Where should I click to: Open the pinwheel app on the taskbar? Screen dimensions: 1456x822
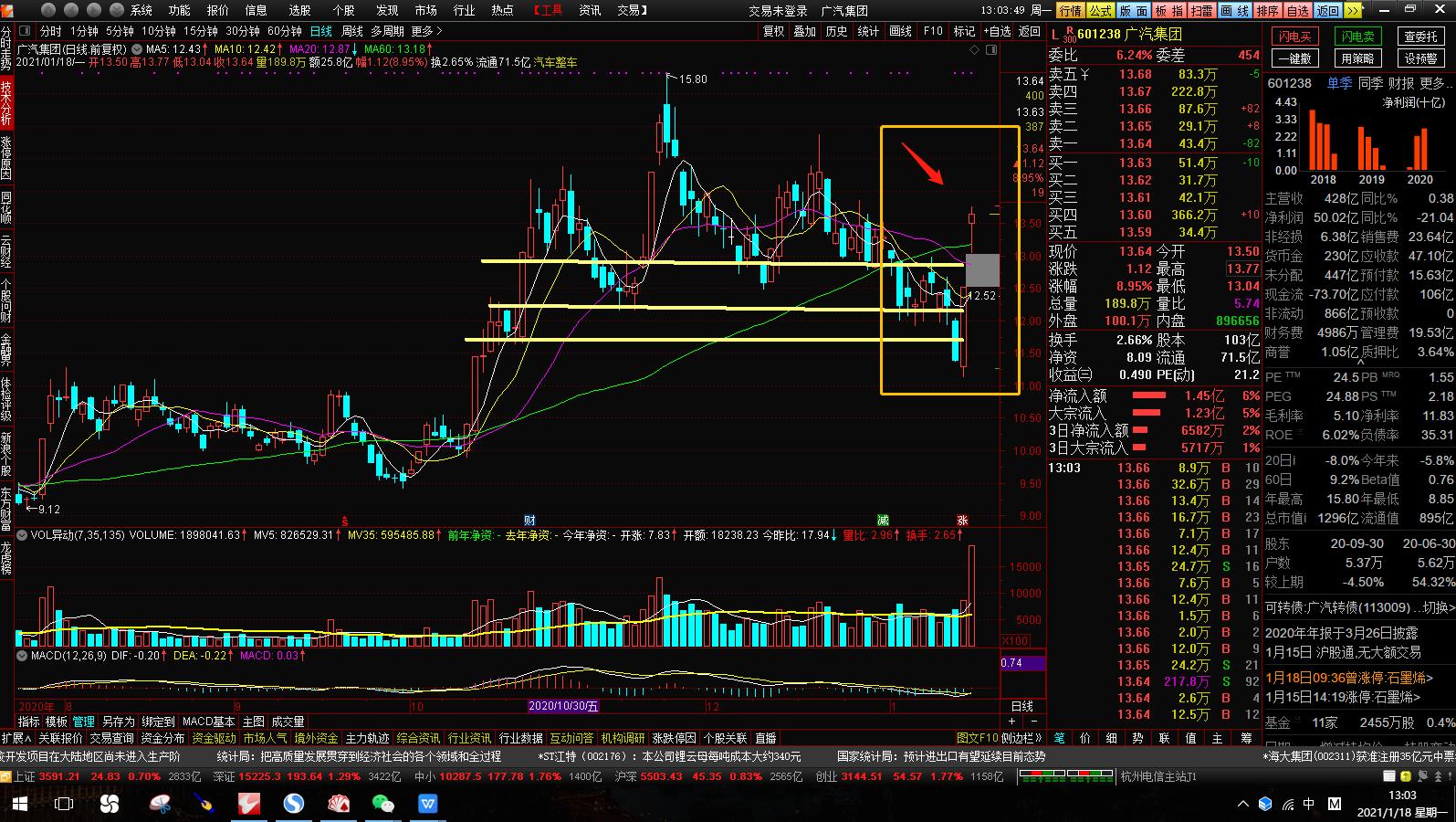pos(109,804)
